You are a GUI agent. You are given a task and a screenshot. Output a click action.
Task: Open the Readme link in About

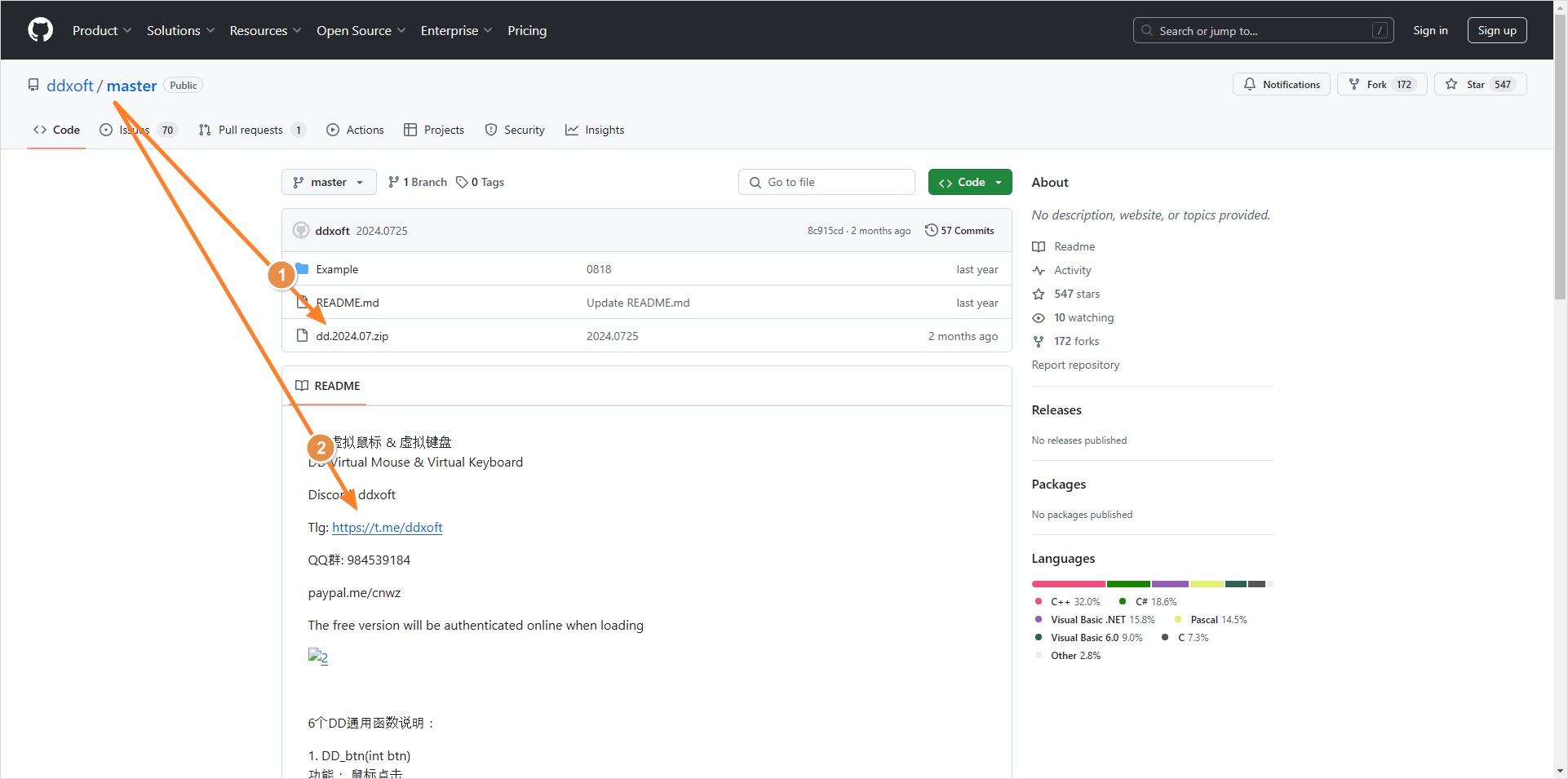(x=1064, y=246)
